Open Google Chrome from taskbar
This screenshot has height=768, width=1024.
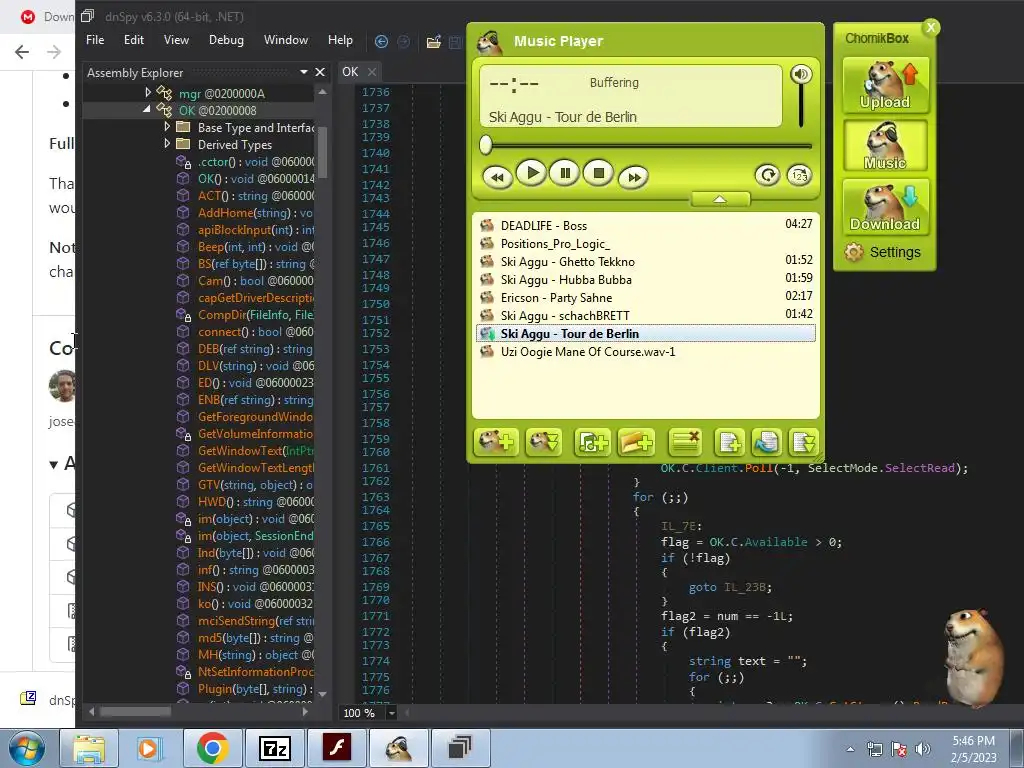click(x=212, y=748)
